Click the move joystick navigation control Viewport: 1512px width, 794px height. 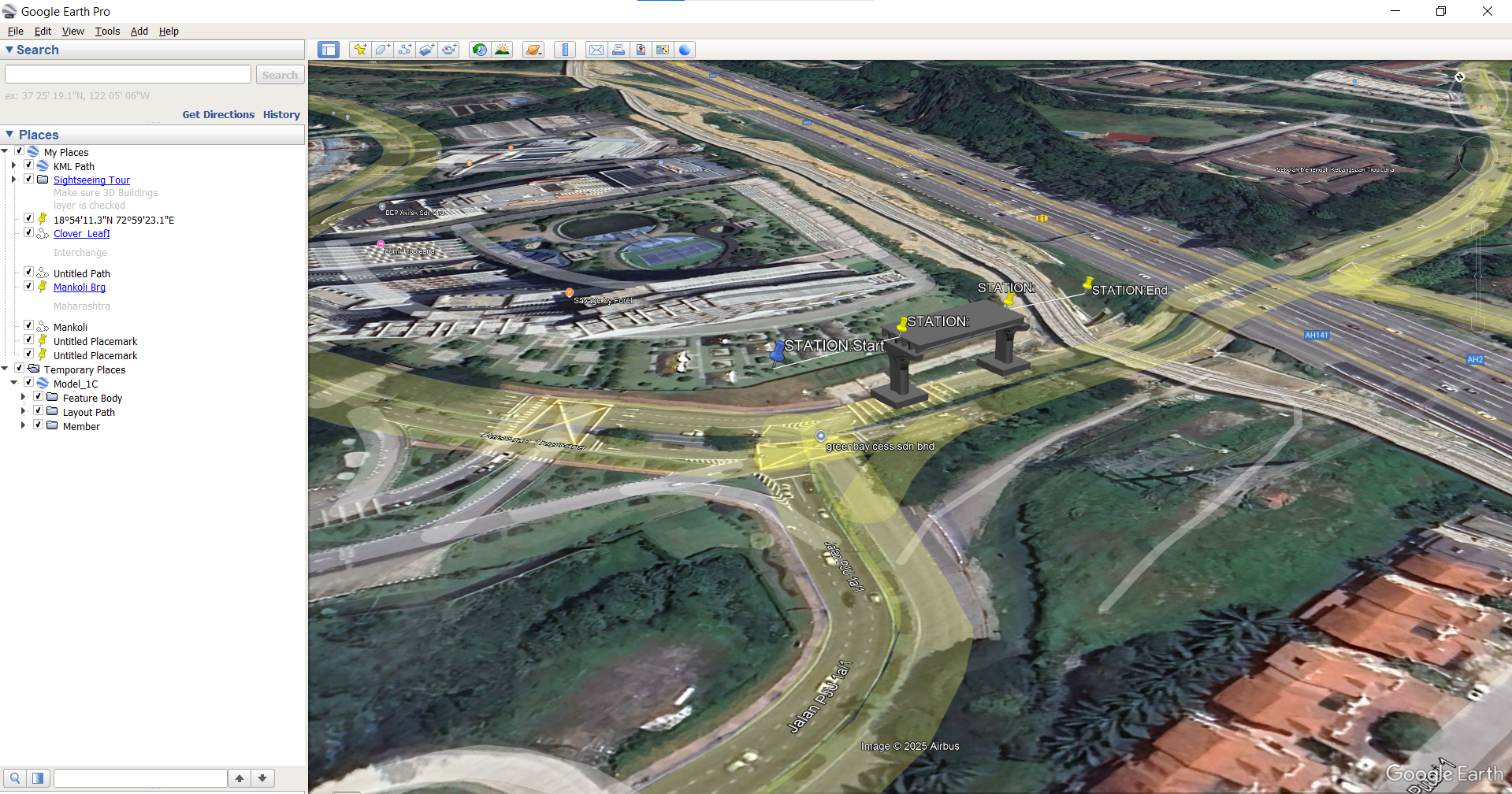coord(1478,156)
